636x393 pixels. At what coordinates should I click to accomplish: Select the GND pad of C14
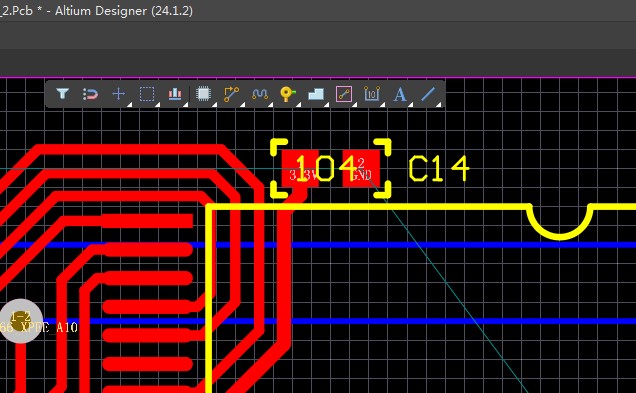[361, 169]
